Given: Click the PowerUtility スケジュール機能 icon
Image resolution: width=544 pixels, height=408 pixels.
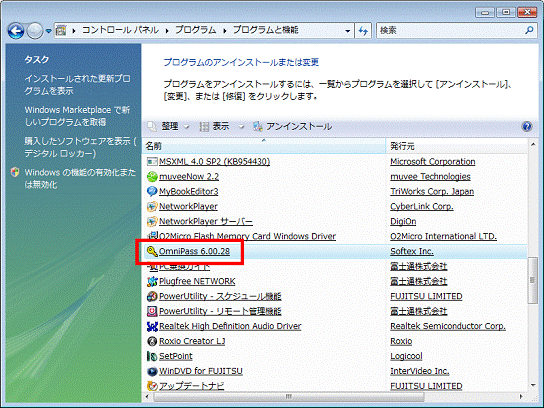Looking at the screenshot, I should pyautogui.click(x=152, y=296).
